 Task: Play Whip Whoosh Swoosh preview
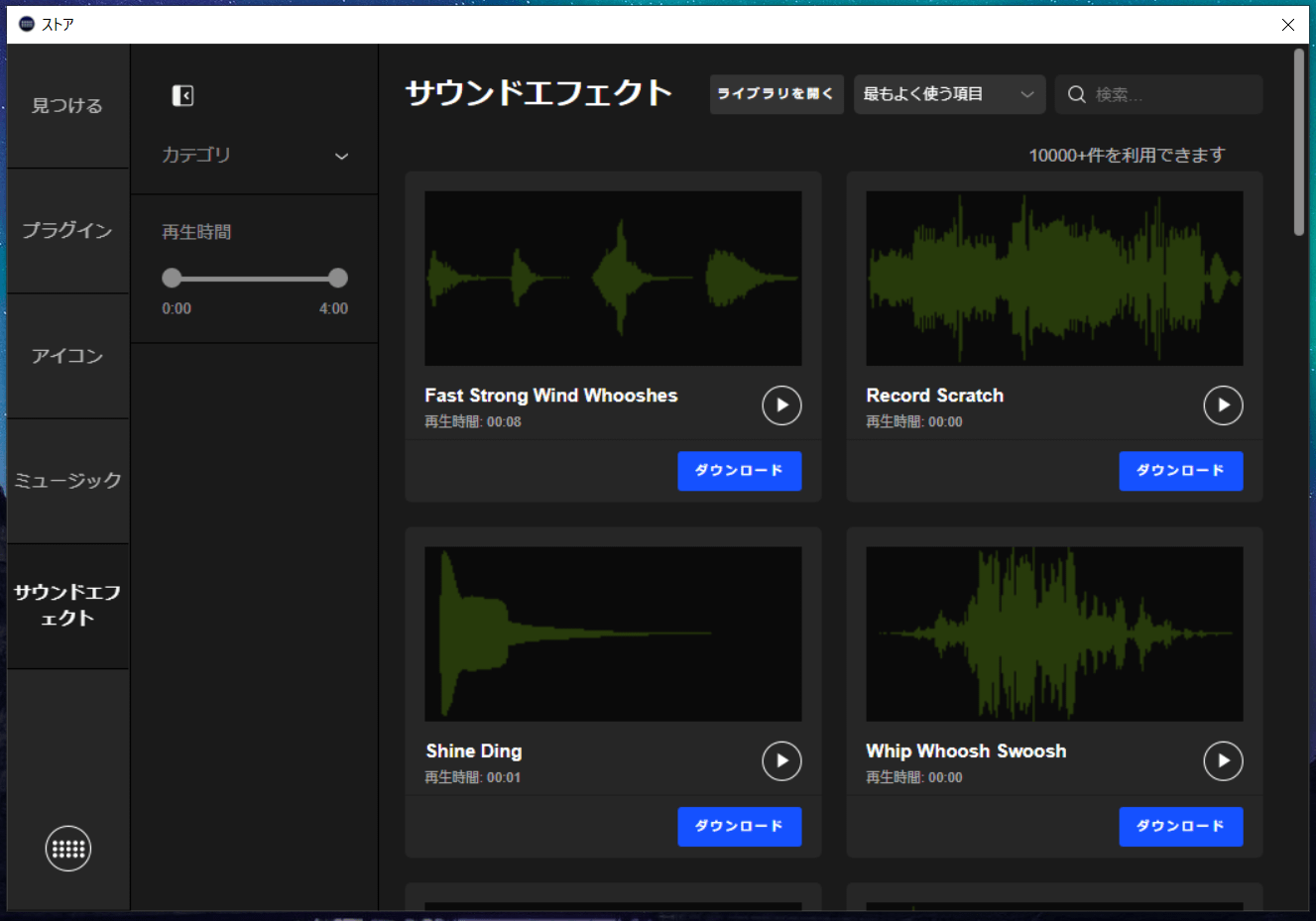point(1223,761)
